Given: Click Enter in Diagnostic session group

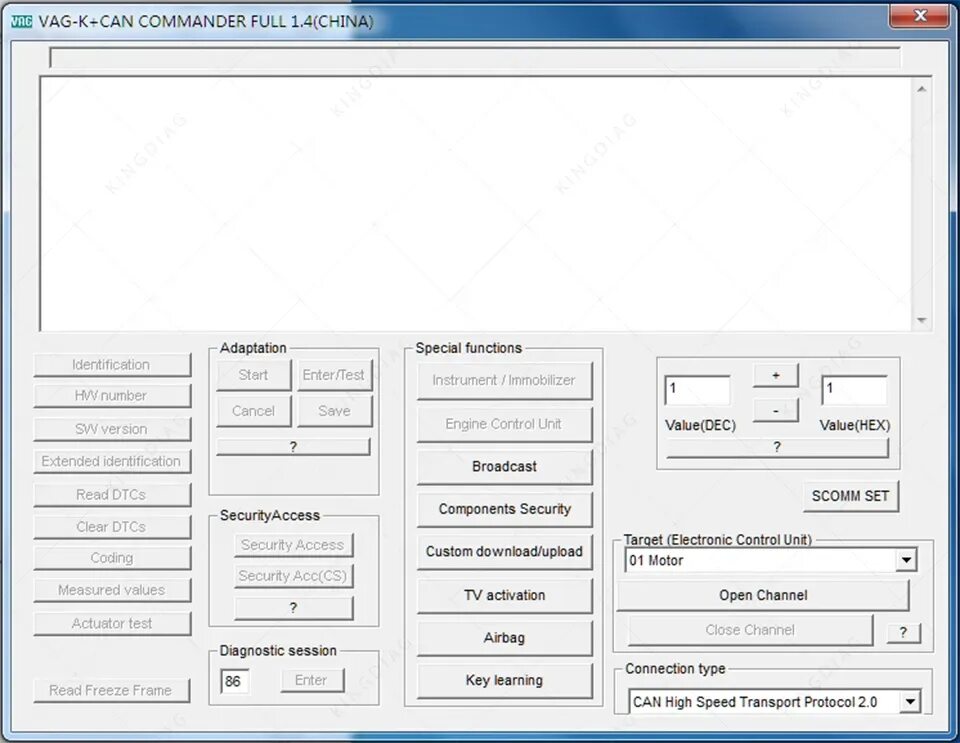Looking at the screenshot, I should 312,681.
